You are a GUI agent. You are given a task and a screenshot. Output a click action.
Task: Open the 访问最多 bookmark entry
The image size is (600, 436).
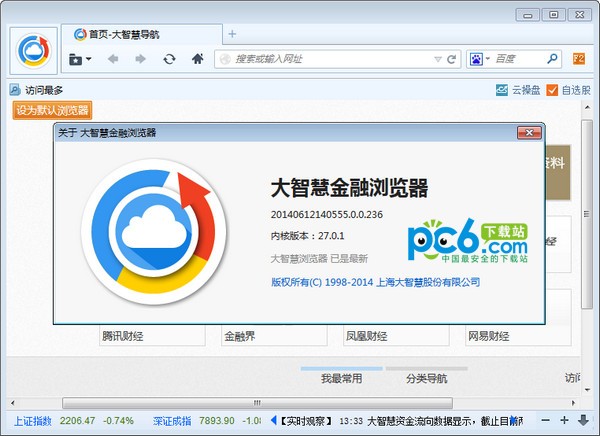point(36,90)
